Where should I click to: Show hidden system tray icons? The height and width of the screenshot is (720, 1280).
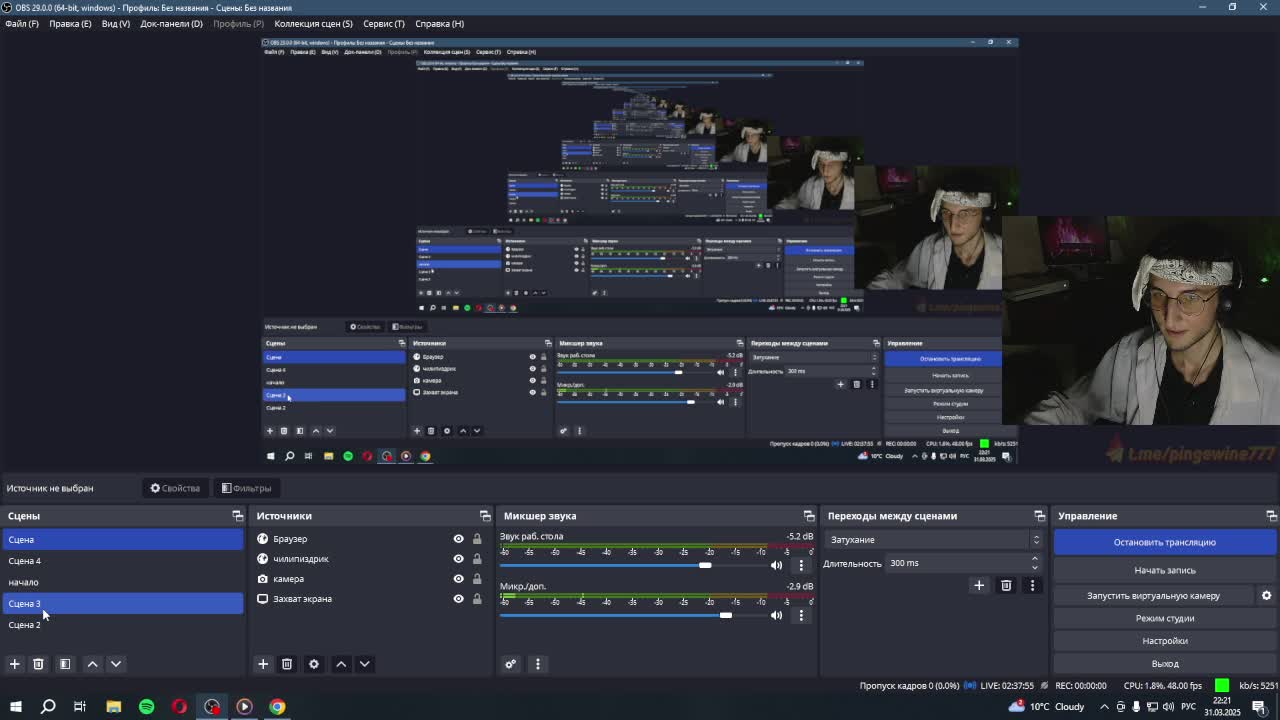(1104, 707)
